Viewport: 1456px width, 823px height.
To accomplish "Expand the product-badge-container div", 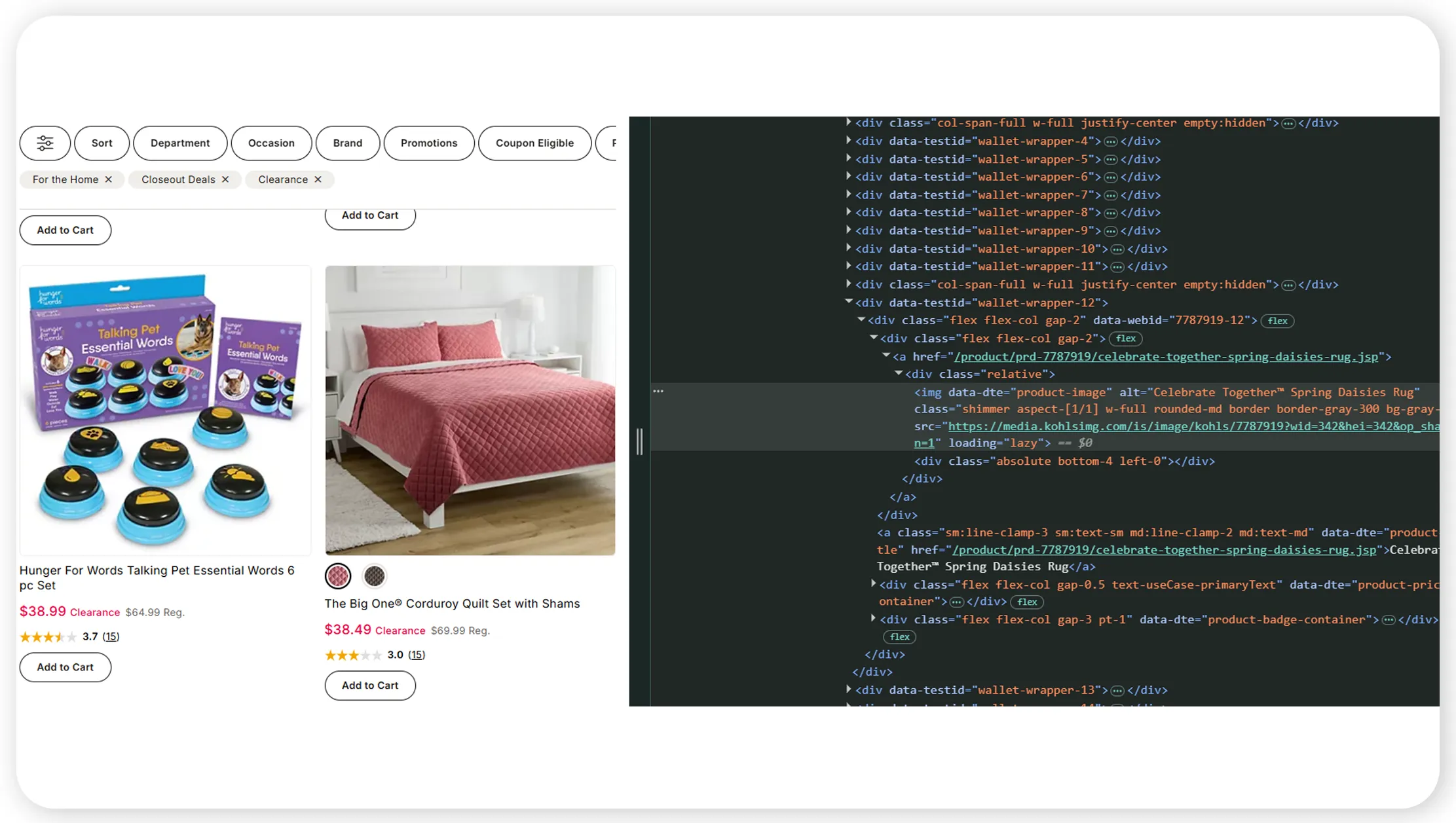I will point(873,619).
